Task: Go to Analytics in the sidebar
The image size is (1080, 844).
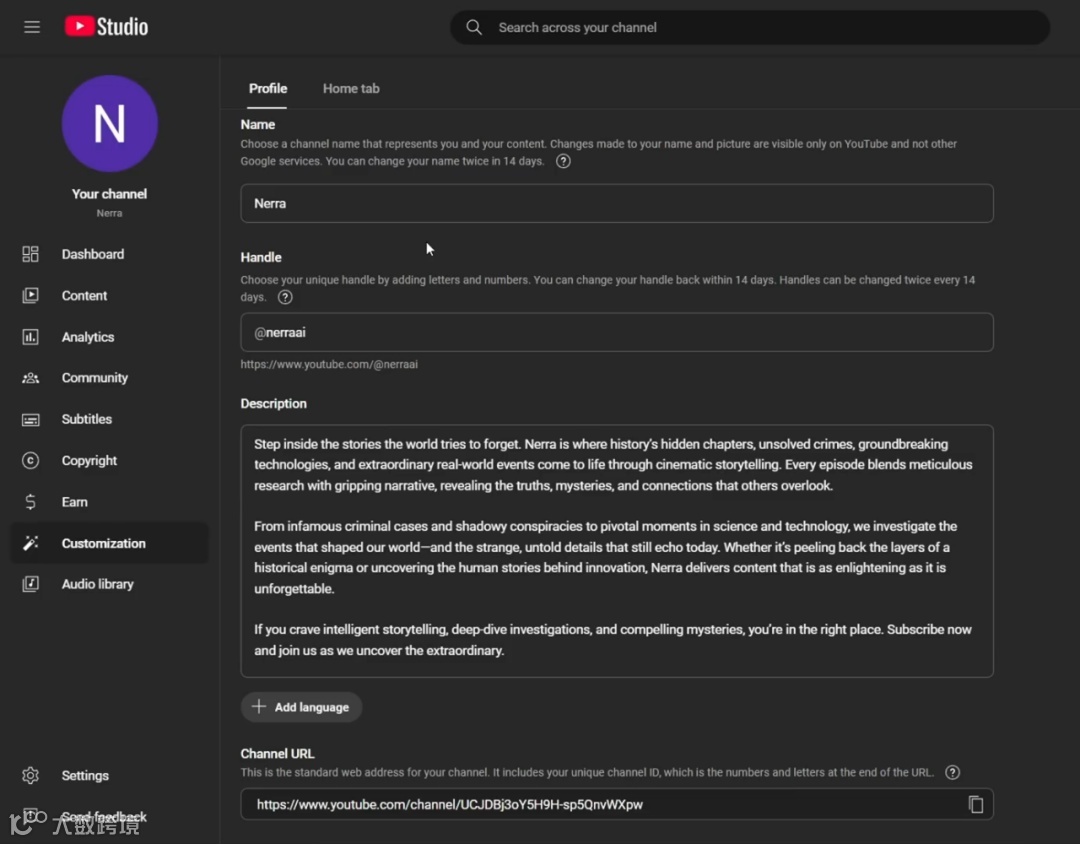Action: pos(88,337)
